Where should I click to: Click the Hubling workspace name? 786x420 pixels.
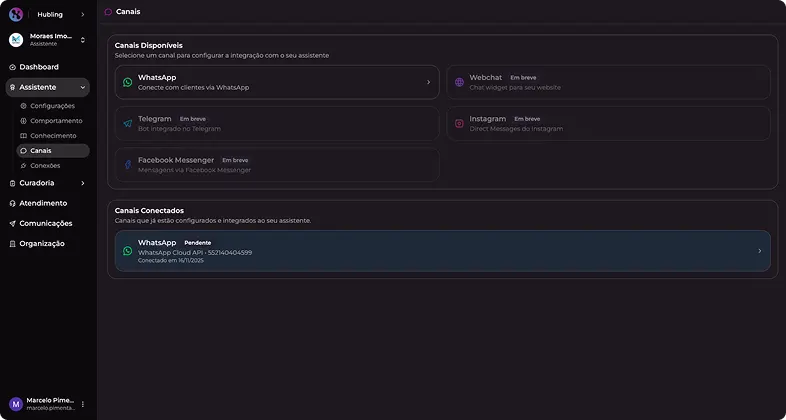pyautogui.click(x=50, y=15)
